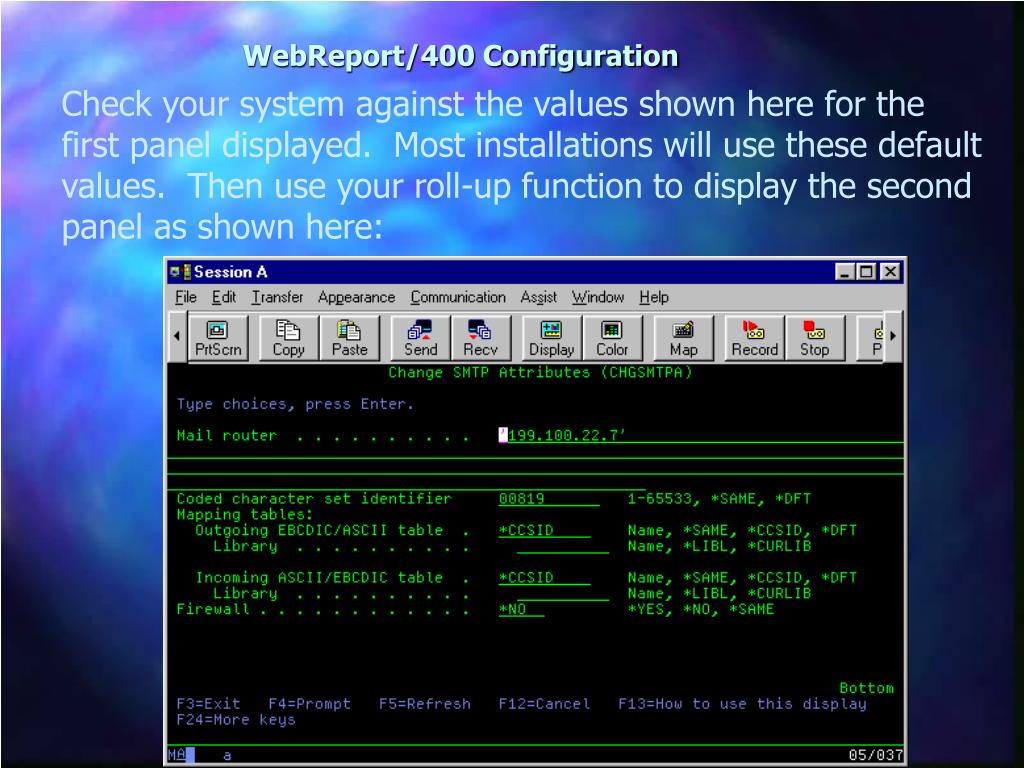
Task: Click the F12=Cancel key label
Action: (x=544, y=704)
